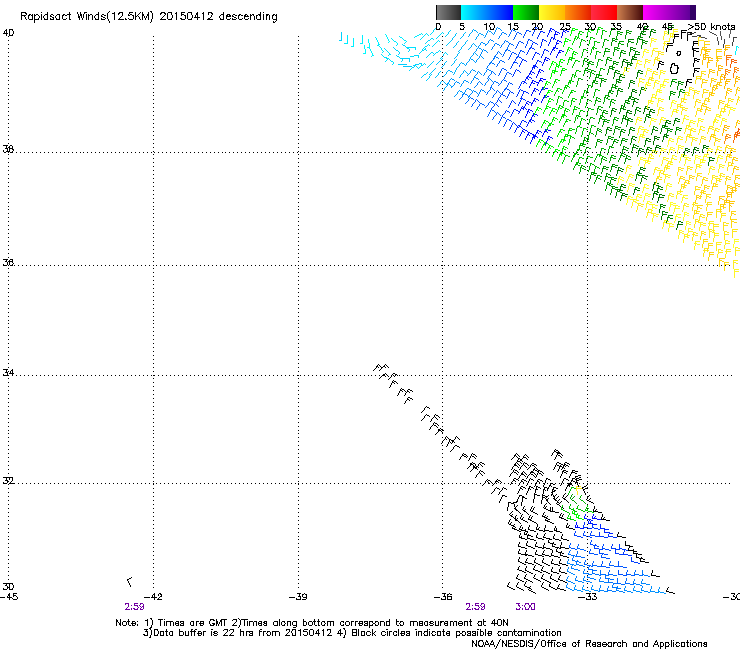
Task: Click the lone black wind barb near -42
Action: [x=129, y=582]
